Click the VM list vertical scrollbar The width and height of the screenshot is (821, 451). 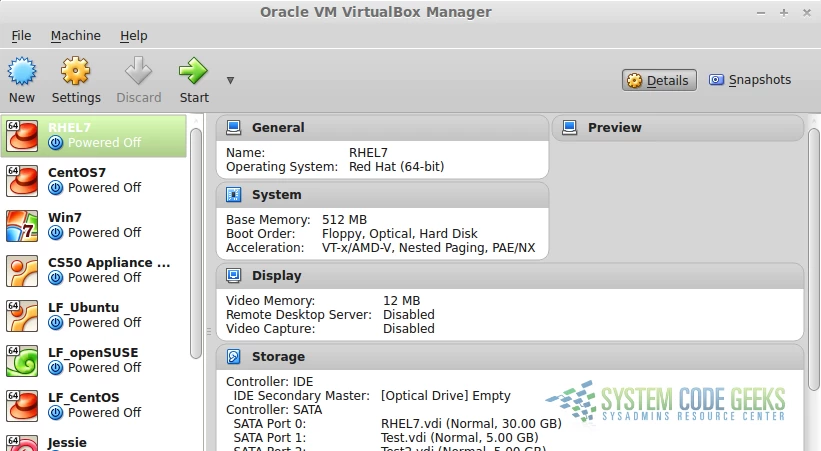click(x=196, y=240)
